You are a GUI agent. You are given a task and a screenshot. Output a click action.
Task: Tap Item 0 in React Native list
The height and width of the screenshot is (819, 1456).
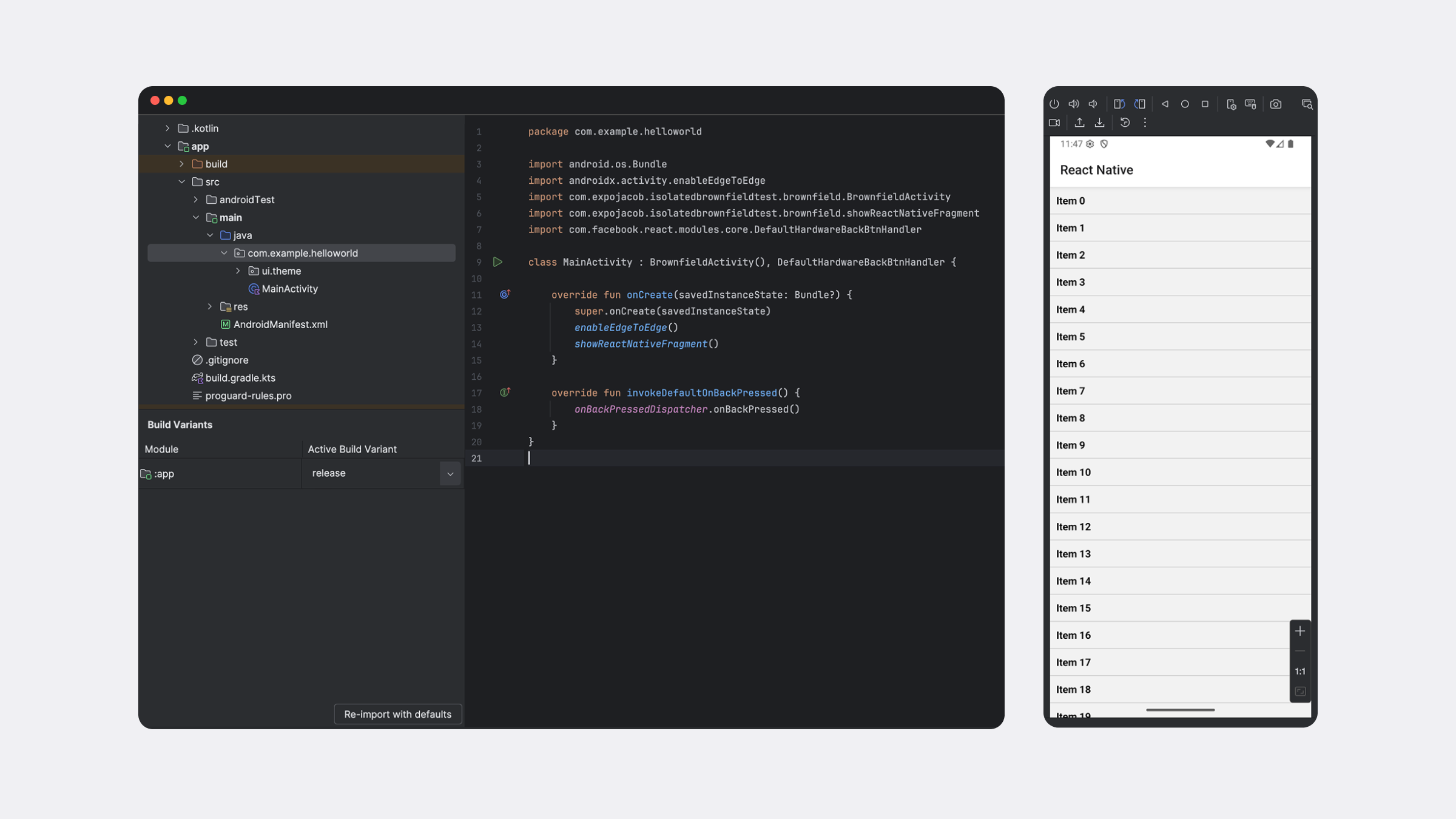pos(1180,201)
